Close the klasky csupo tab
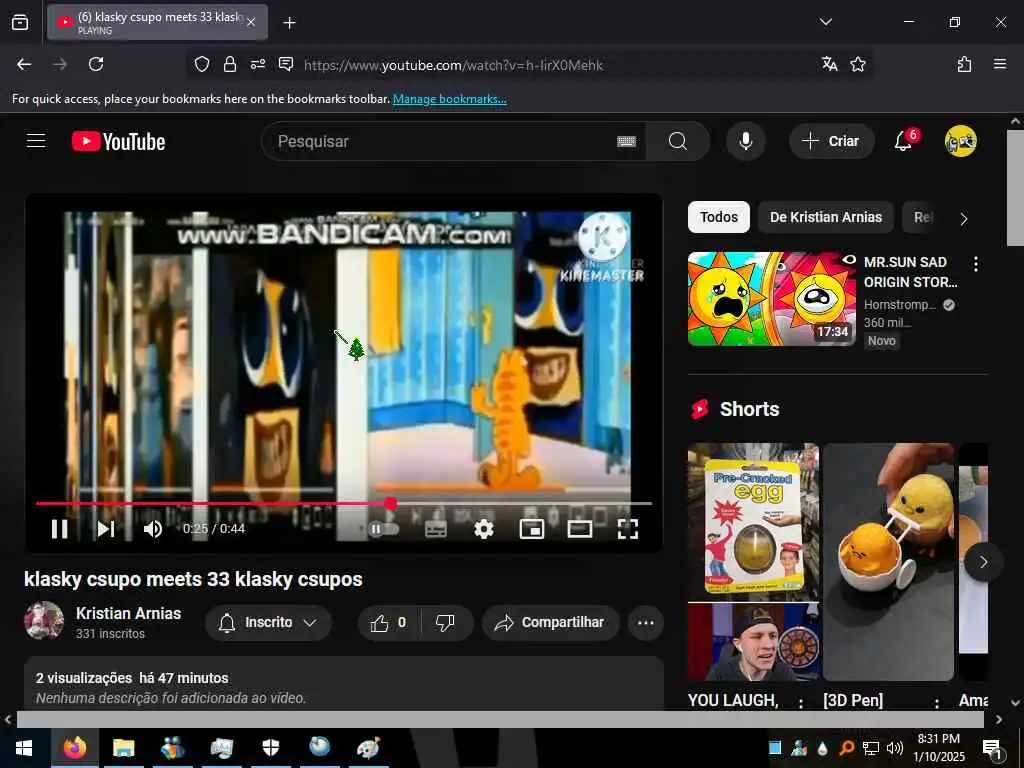1024x768 pixels. pyautogui.click(x=251, y=22)
